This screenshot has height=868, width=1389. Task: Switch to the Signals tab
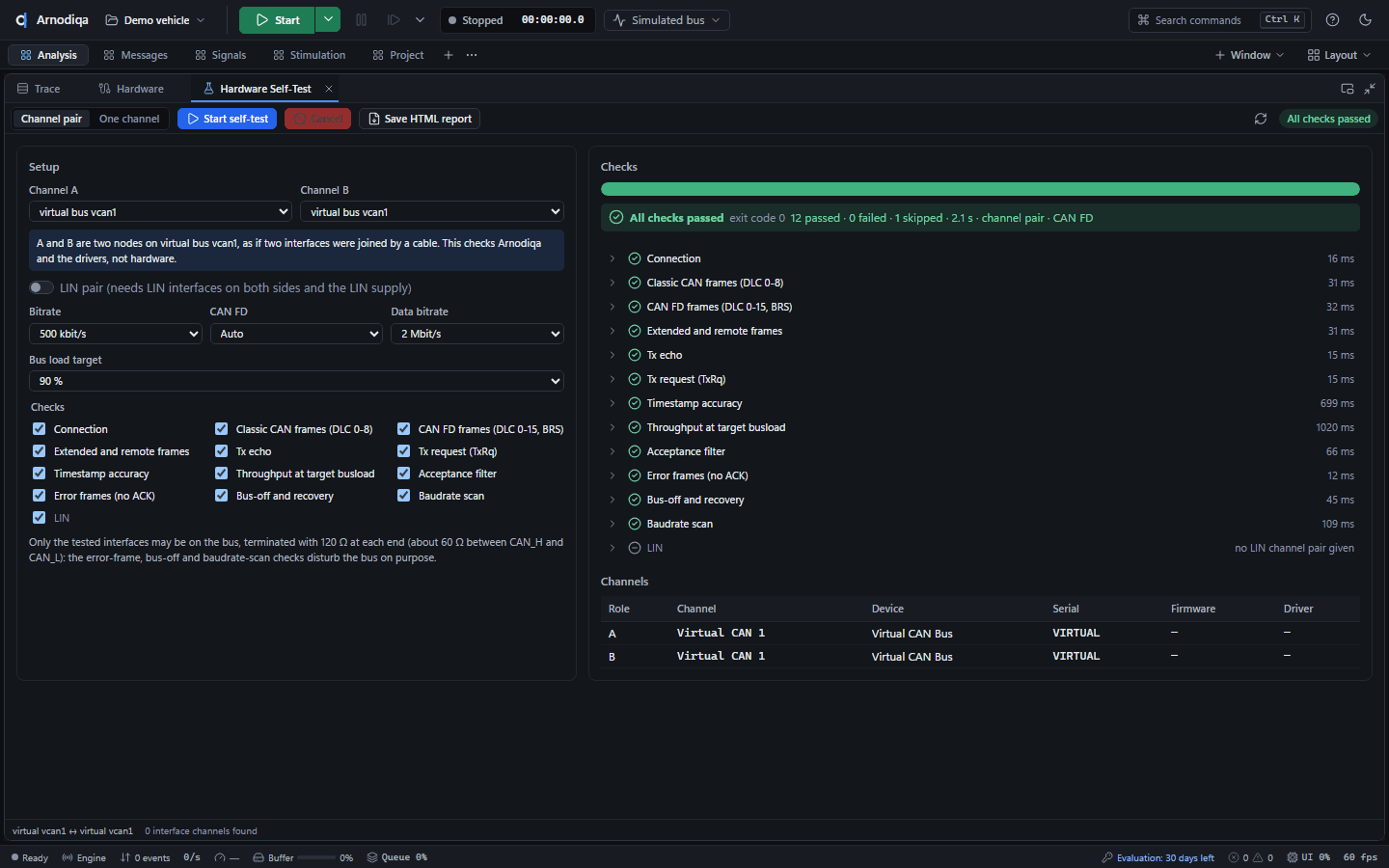click(x=221, y=55)
